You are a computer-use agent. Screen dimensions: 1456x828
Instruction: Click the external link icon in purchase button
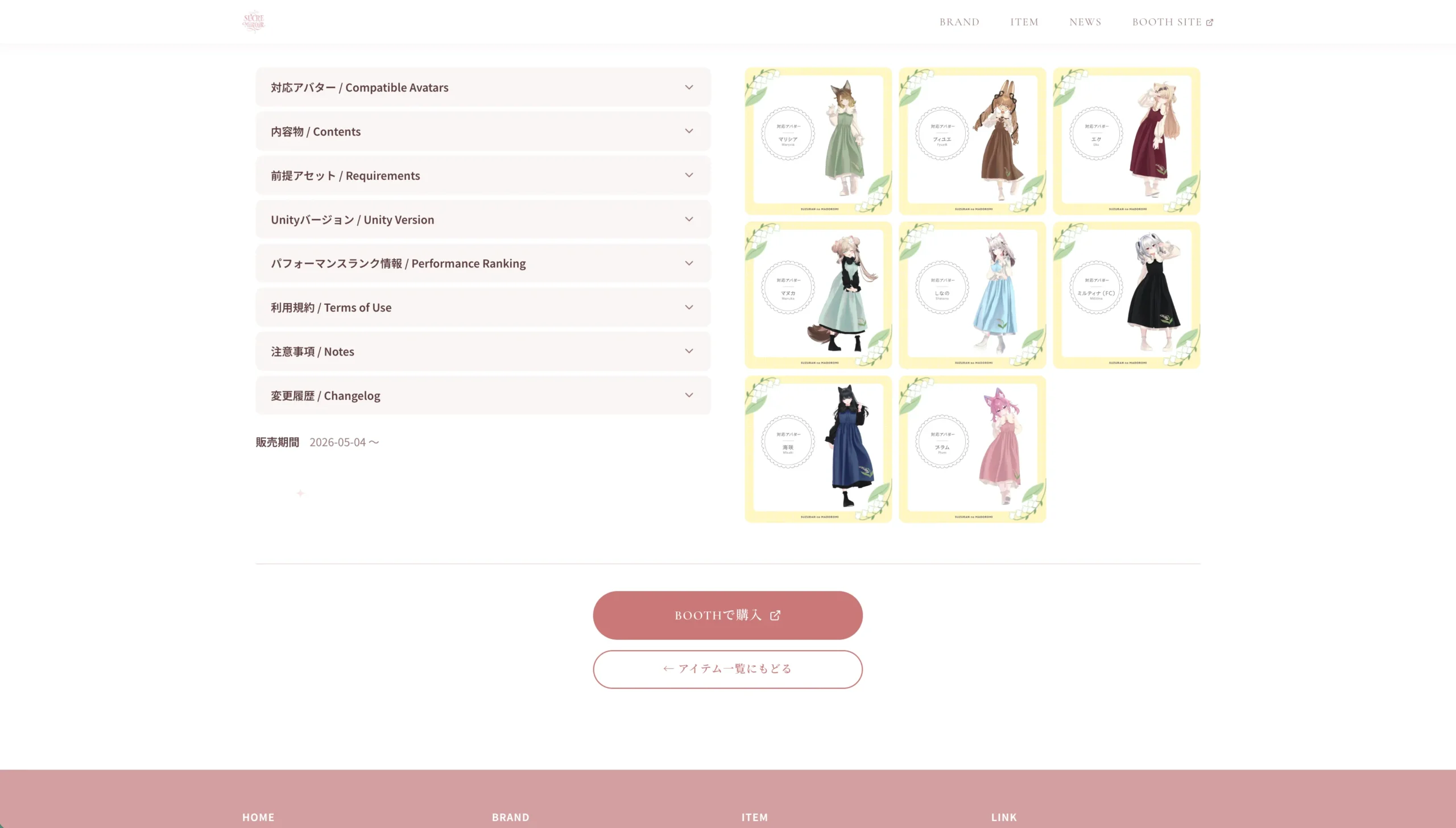(x=775, y=615)
